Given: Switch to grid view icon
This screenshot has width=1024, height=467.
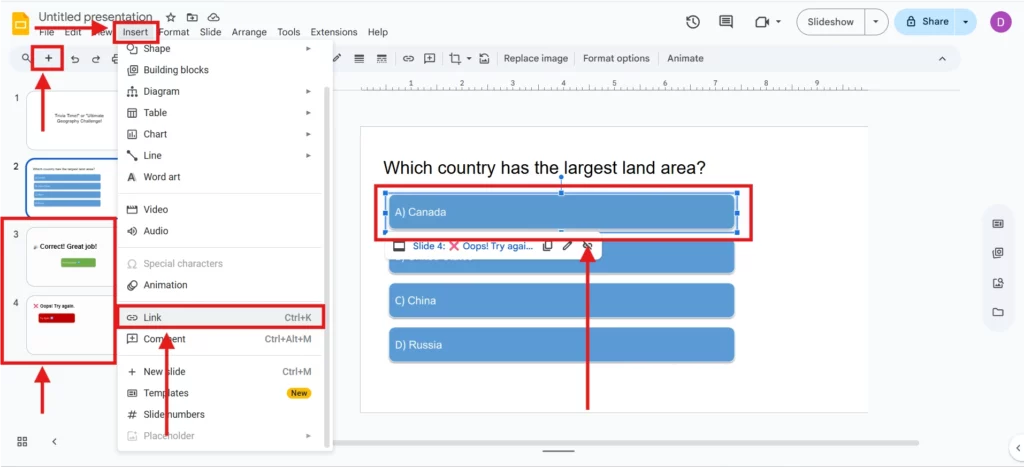Looking at the screenshot, I should click(22, 441).
